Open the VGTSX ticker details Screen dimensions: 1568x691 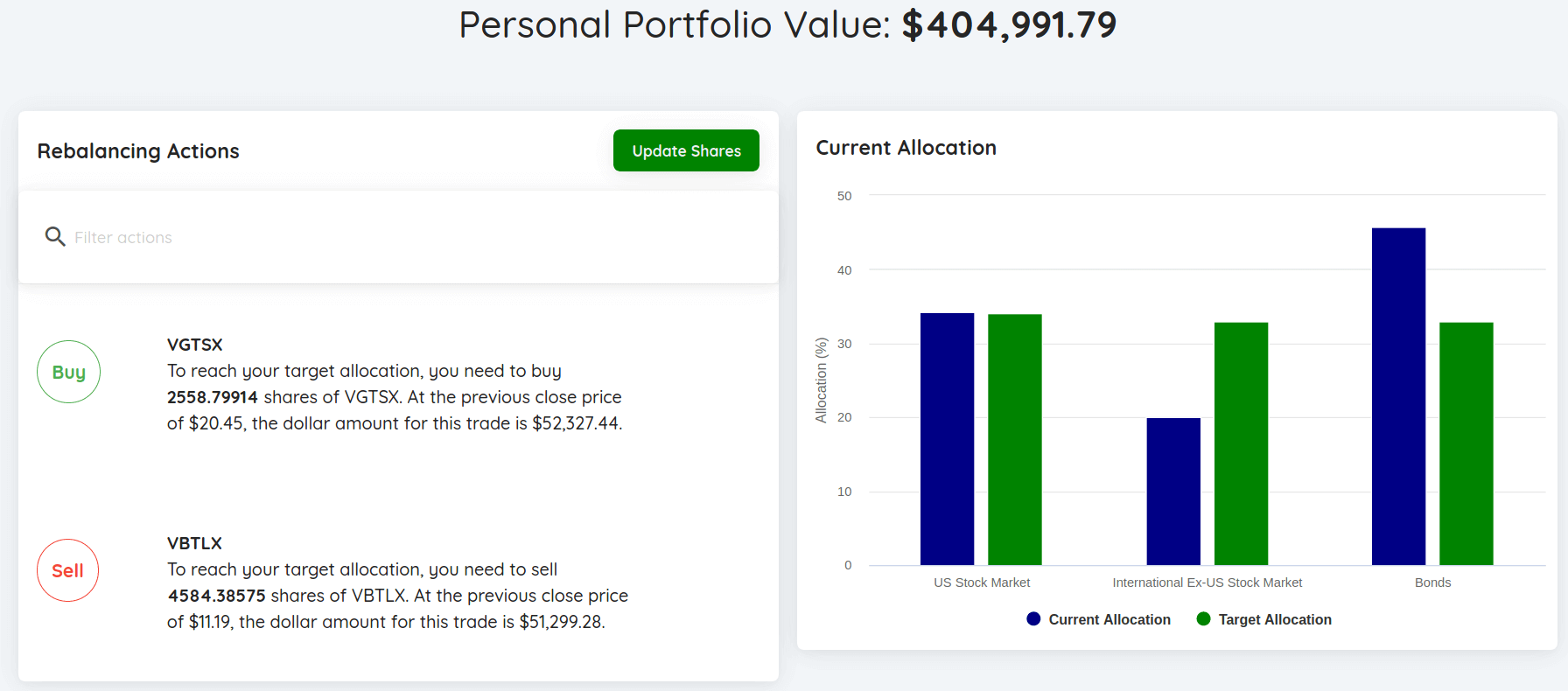pyautogui.click(x=194, y=345)
